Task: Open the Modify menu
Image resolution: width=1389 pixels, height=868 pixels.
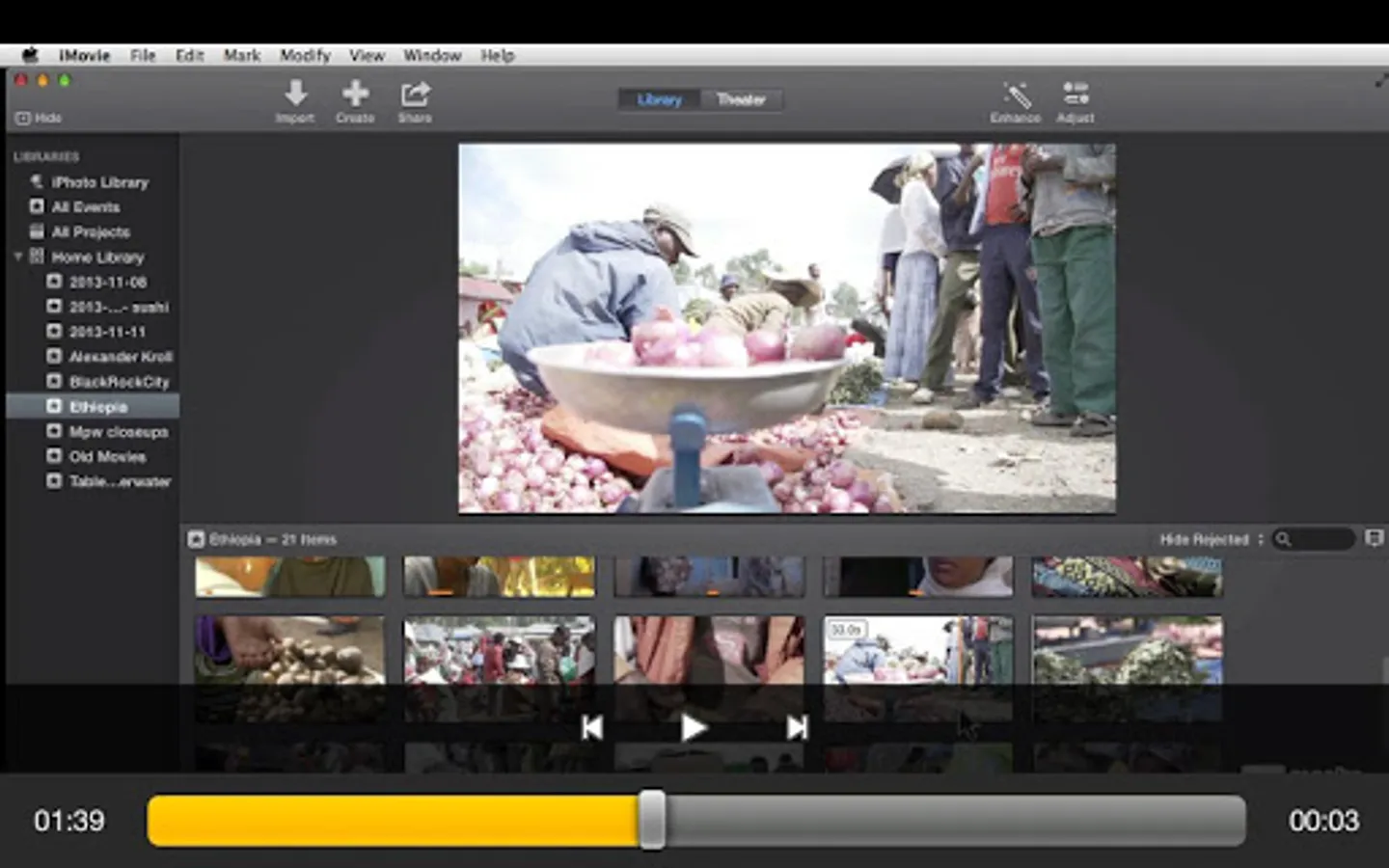Action: click(x=305, y=55)
